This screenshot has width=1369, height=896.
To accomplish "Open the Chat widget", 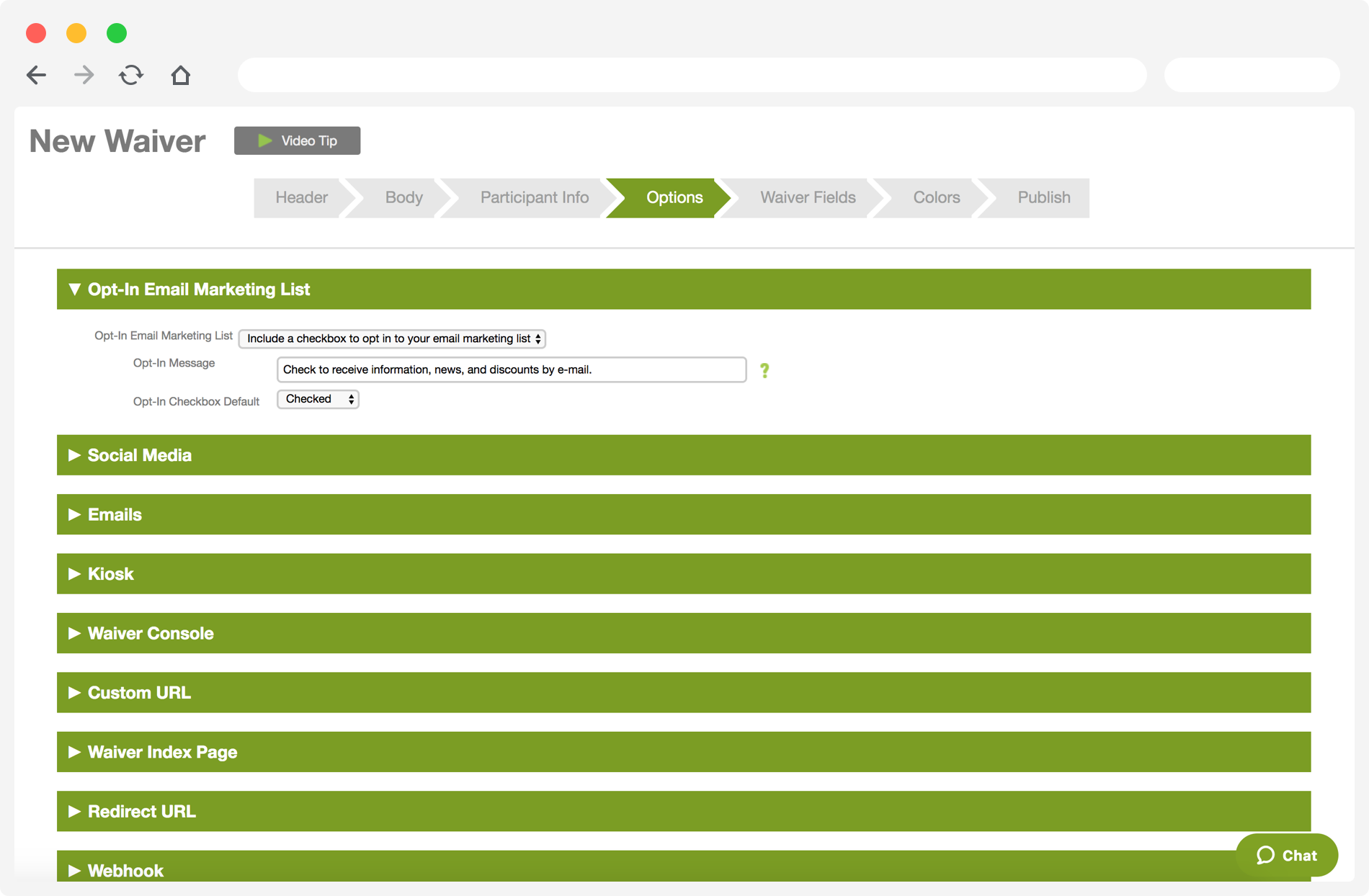I will [x=1286, y=856].
